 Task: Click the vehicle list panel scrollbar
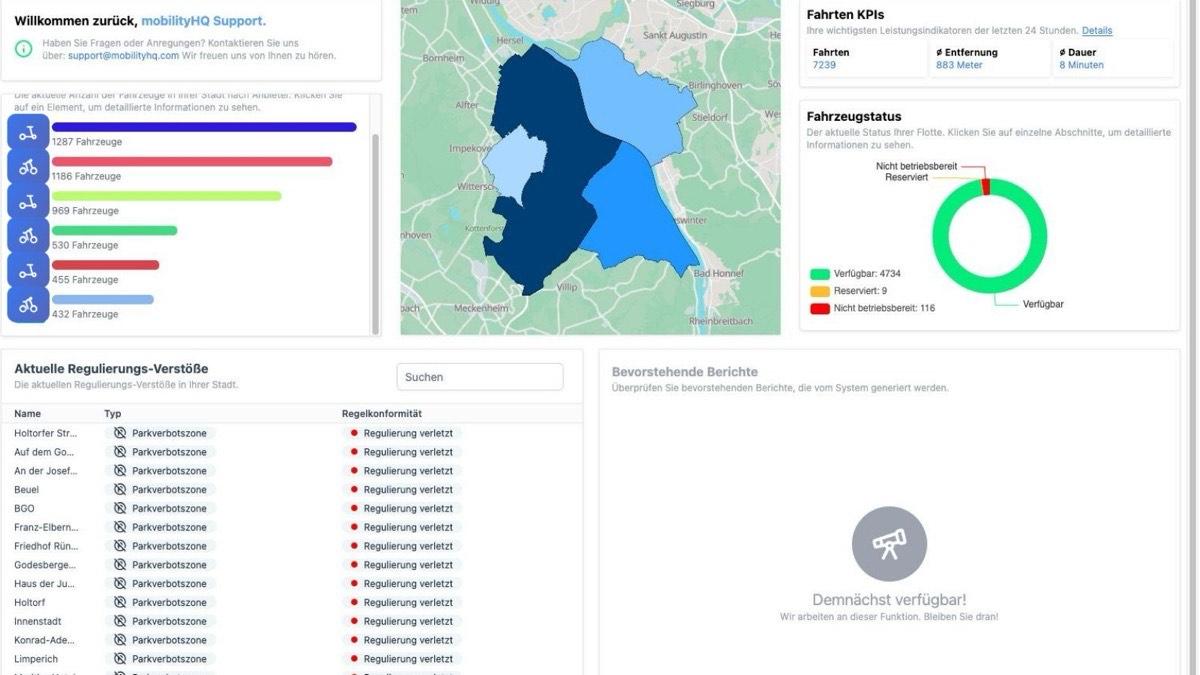coord(375,232)
